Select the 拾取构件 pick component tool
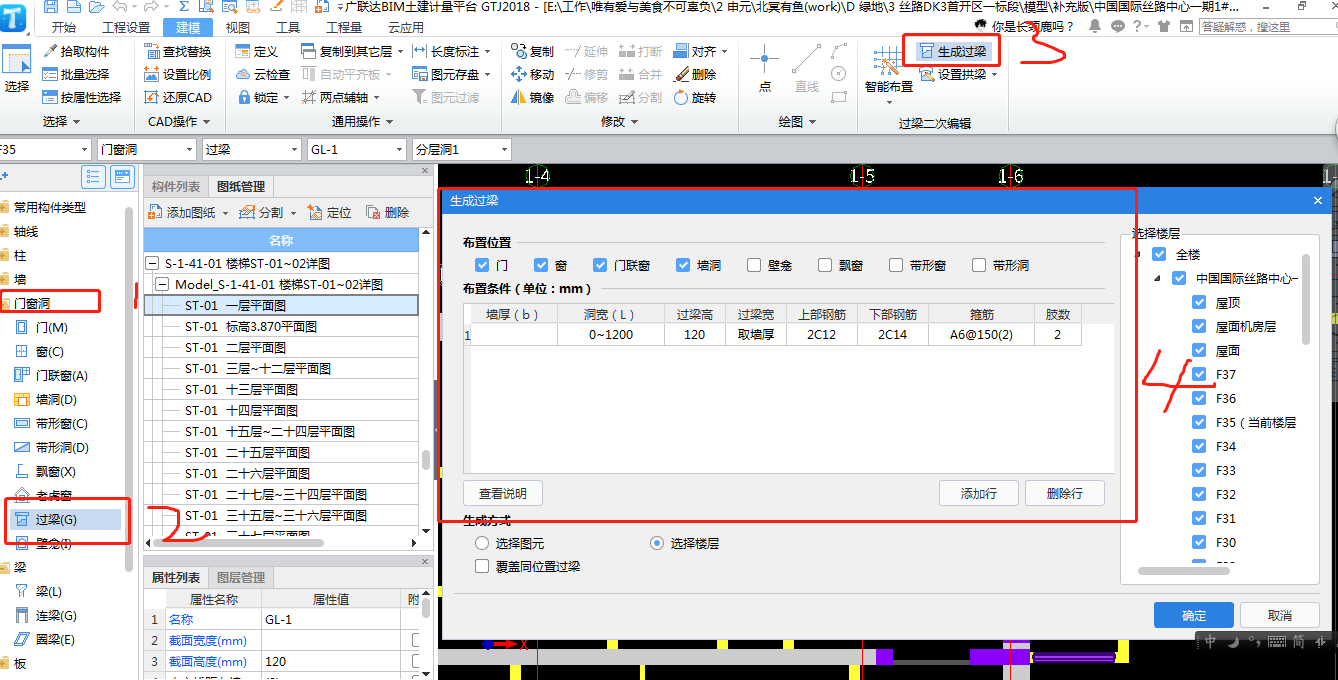 (x=76, y=51)
